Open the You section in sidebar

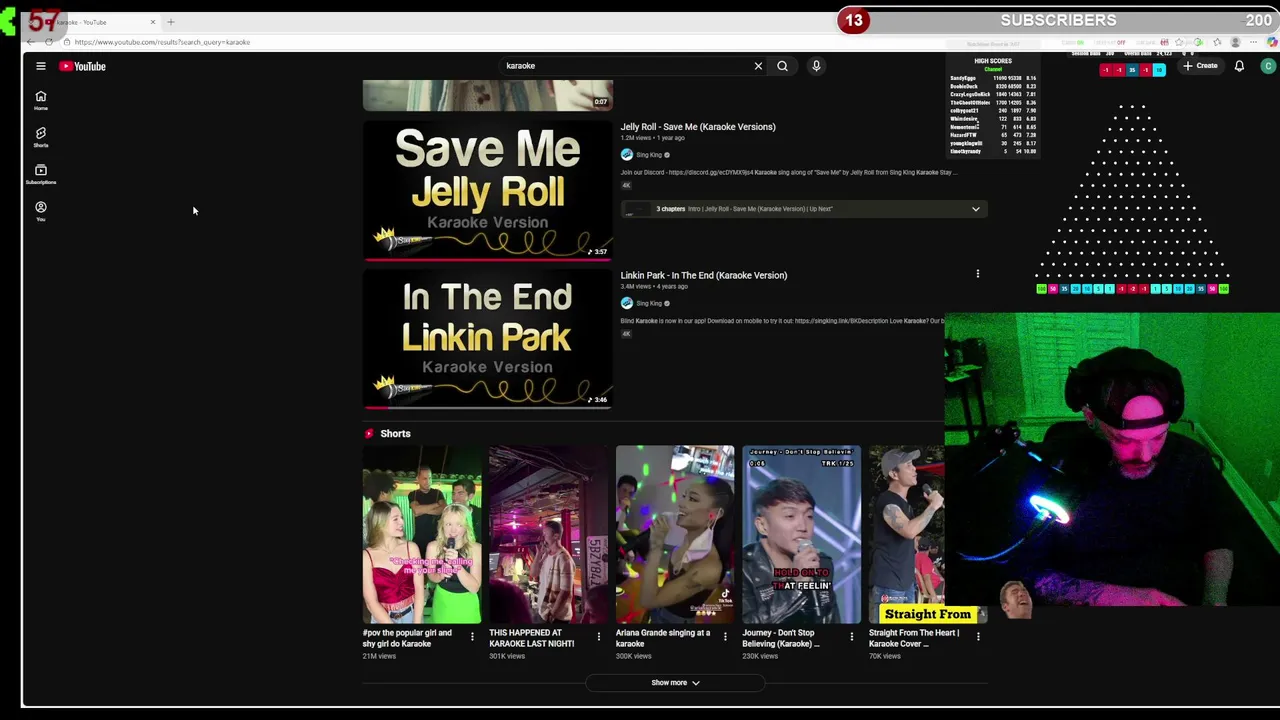pyautogui.click(x=41, y=211)
